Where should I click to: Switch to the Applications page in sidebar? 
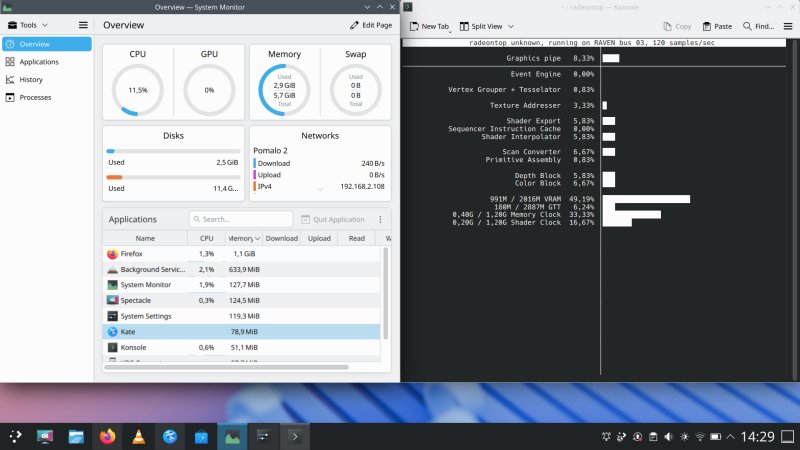point(39,62)
